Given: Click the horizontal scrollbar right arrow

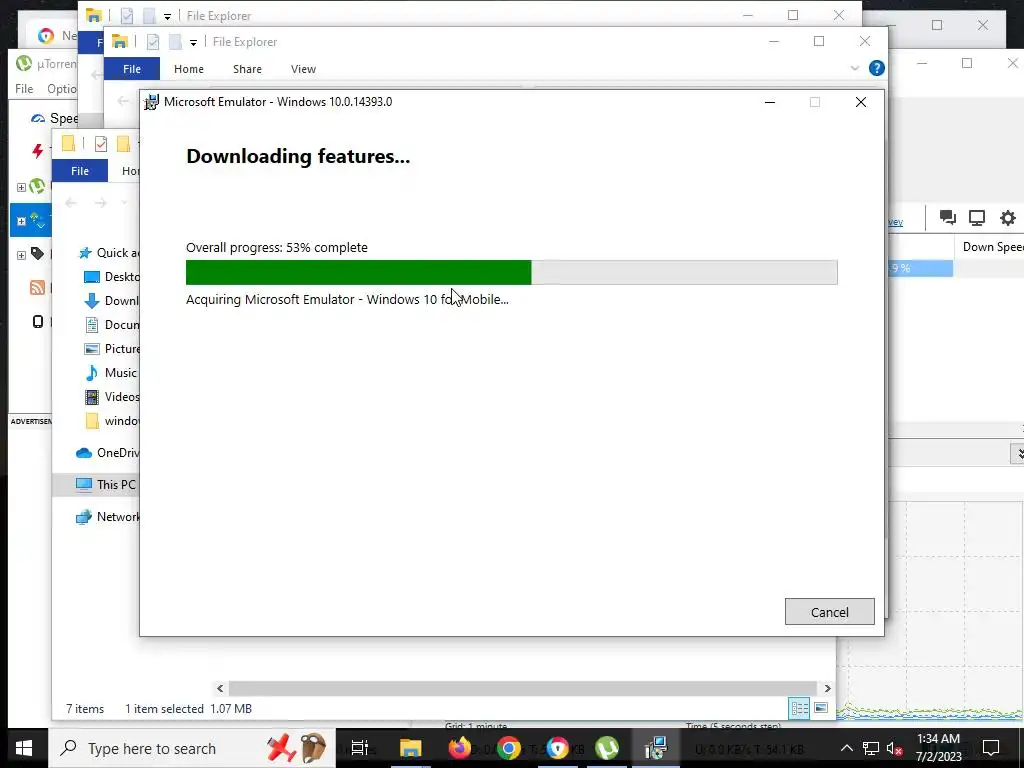Looking at the screenshot, I should (827, 688).
